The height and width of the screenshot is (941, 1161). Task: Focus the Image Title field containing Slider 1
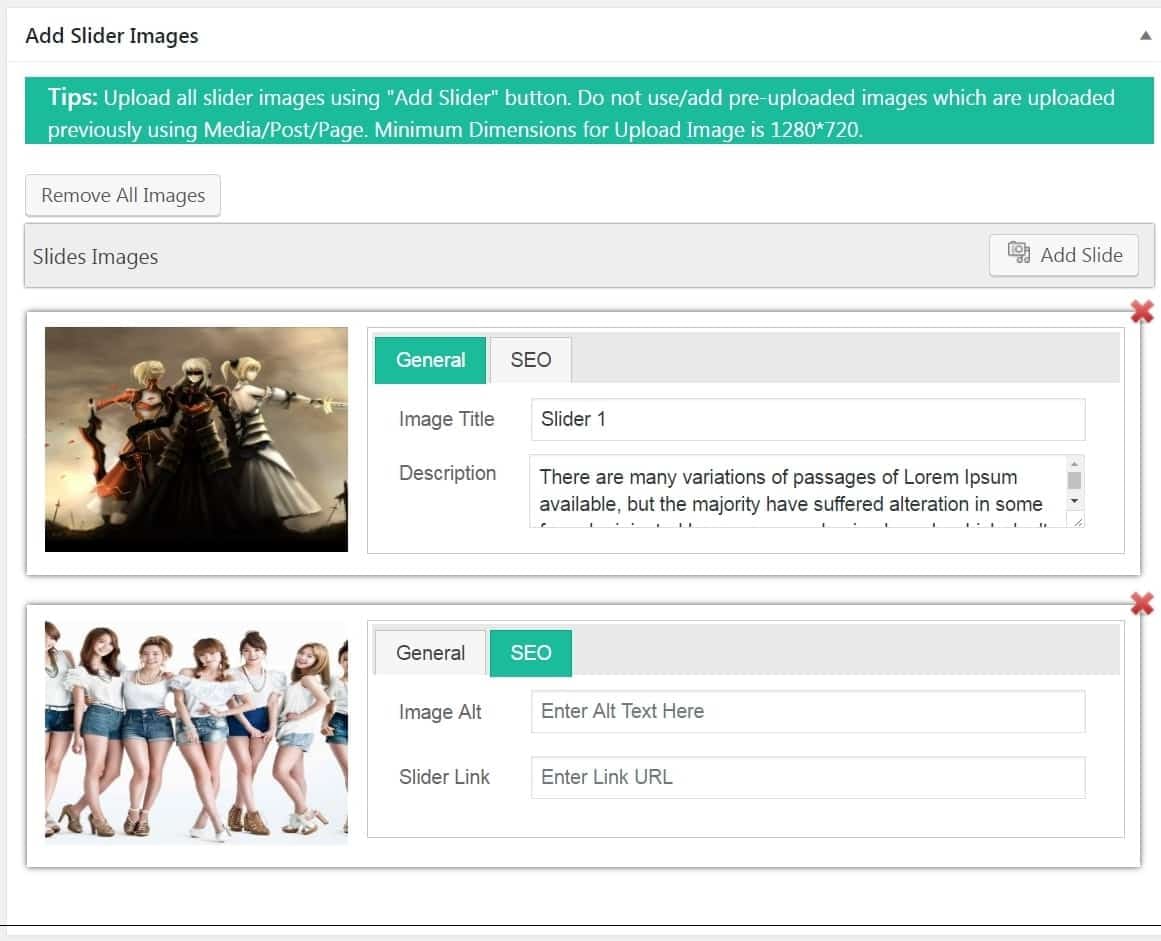pyautogui.click(x=808, y=419)
